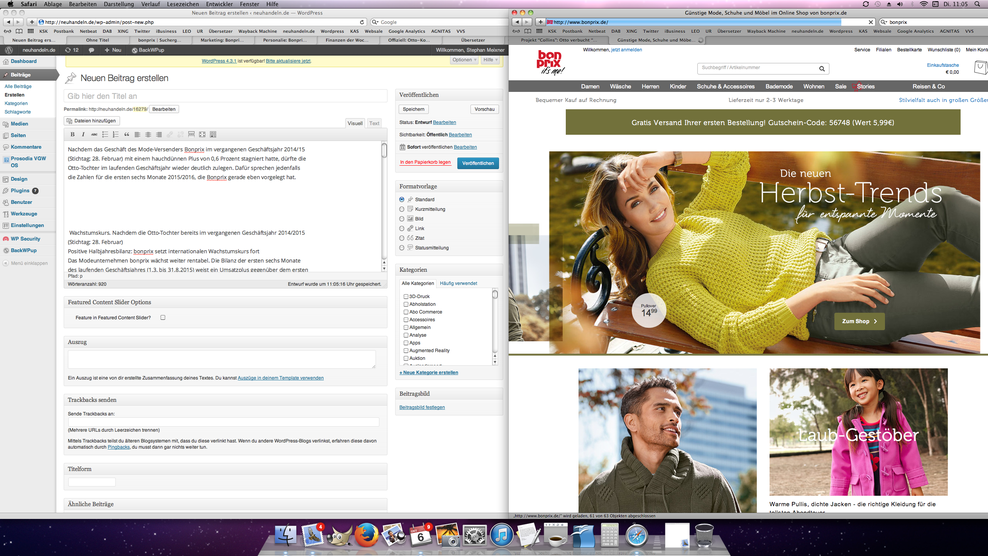
Task: Click the editor content vertical scrollbar
Action: pos(384,207)
